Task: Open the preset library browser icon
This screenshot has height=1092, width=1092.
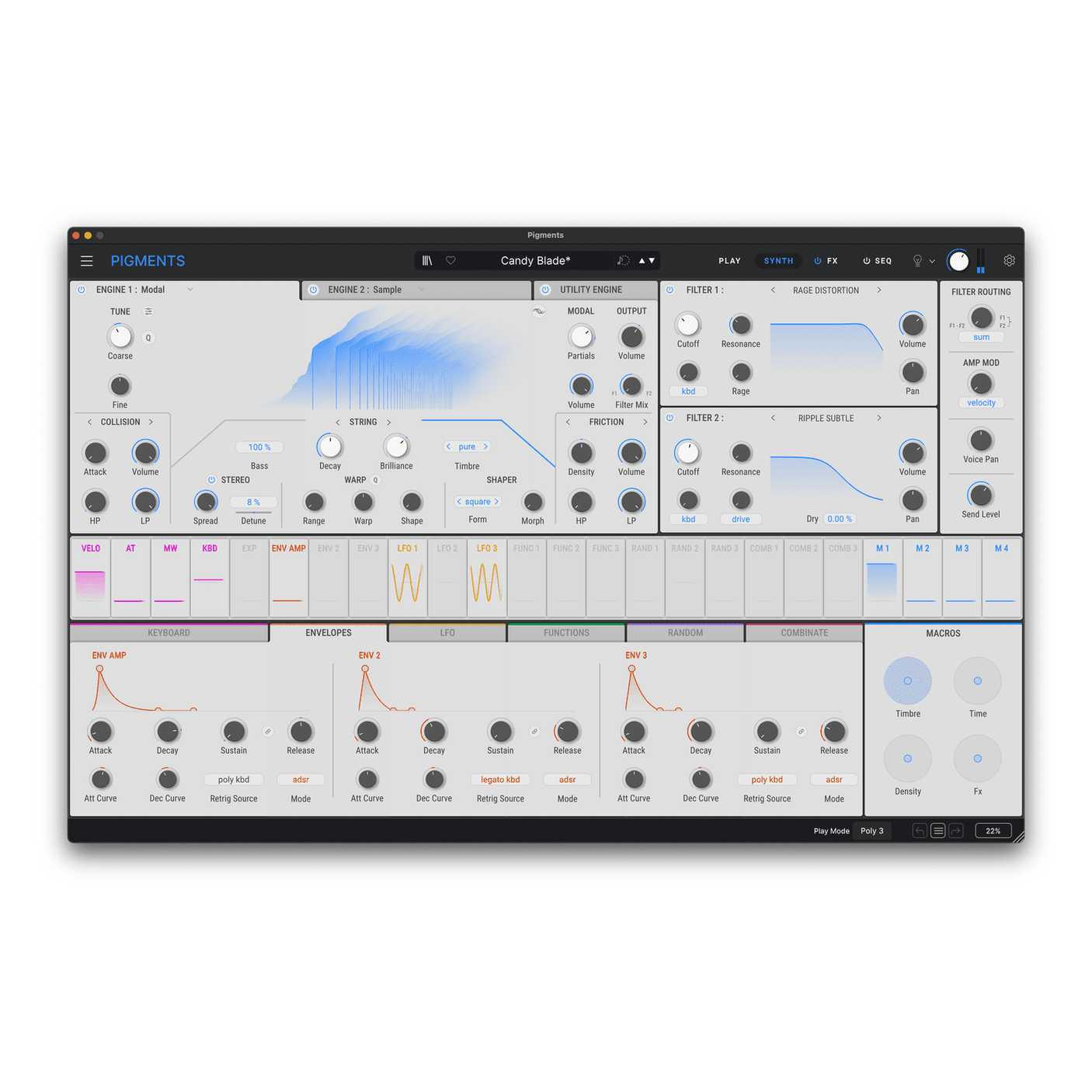Action: (427, 260)
